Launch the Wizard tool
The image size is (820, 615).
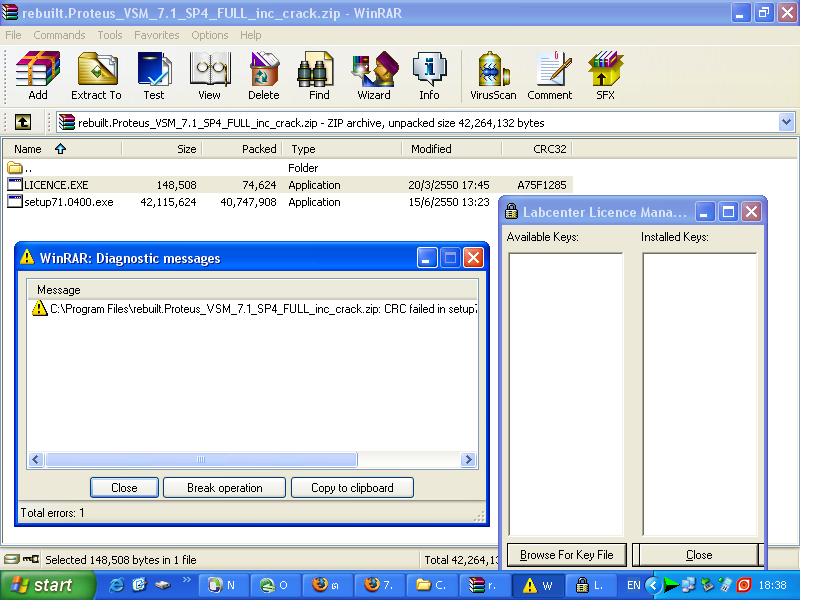click(x=374, y=75)
